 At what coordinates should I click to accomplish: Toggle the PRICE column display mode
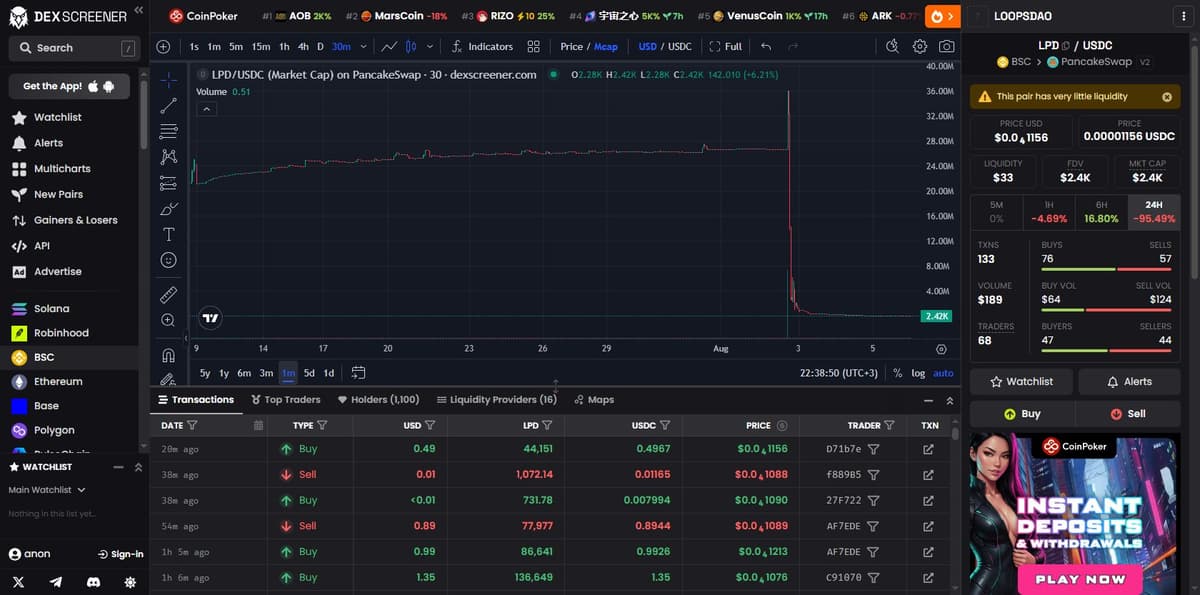pyautogui.click(x=782, y=425)
